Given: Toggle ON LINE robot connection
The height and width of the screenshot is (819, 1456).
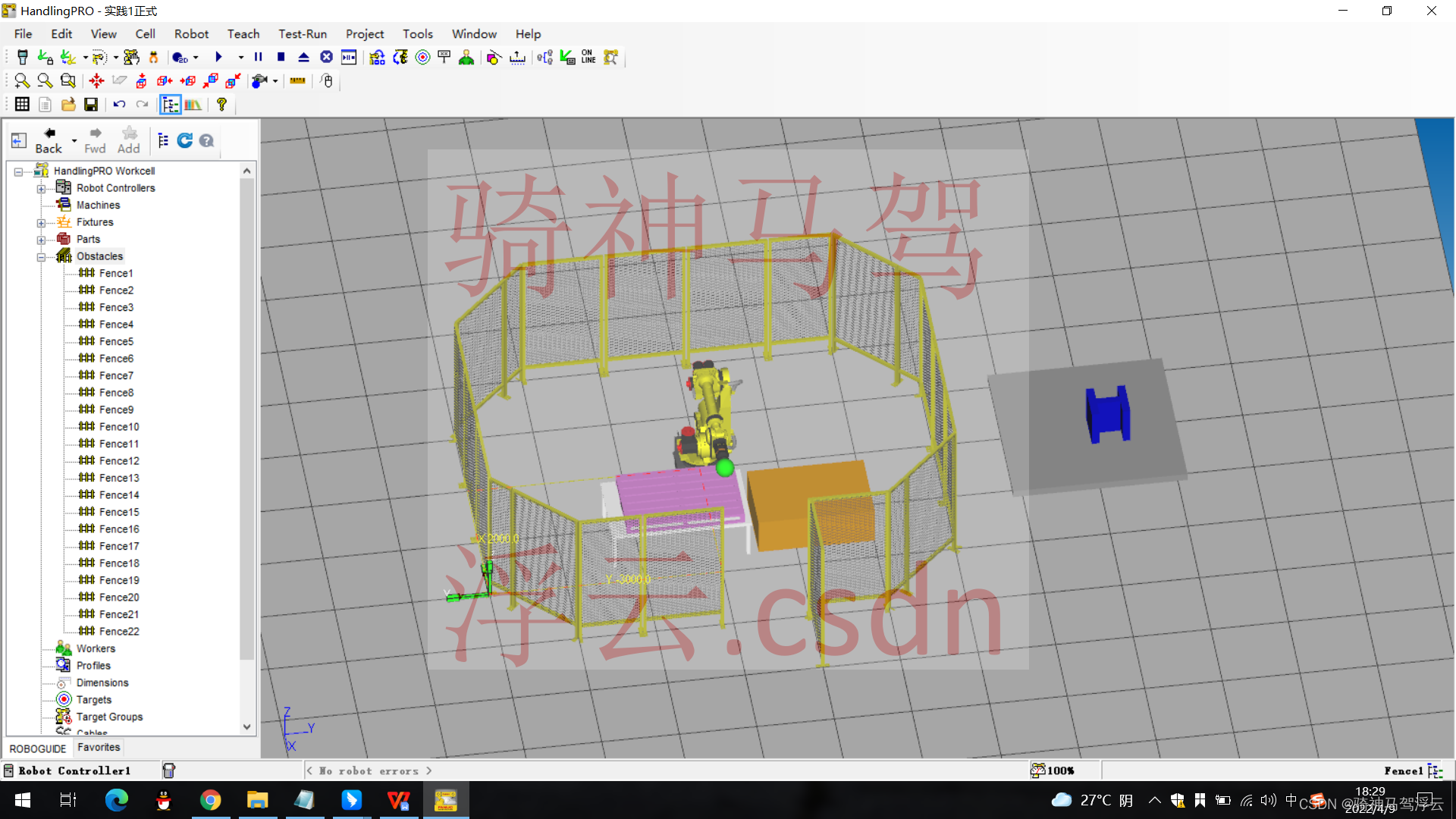Looking at the screenshot, I should point(588,58).
